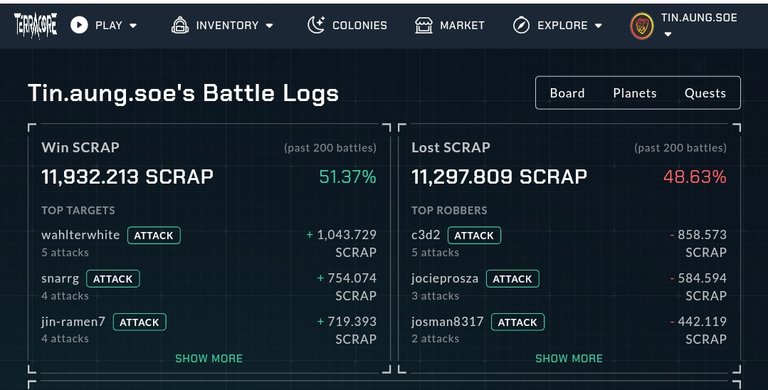Click the Terracore logo
This screenshot has height=390, width=768.
pos(35,25)
